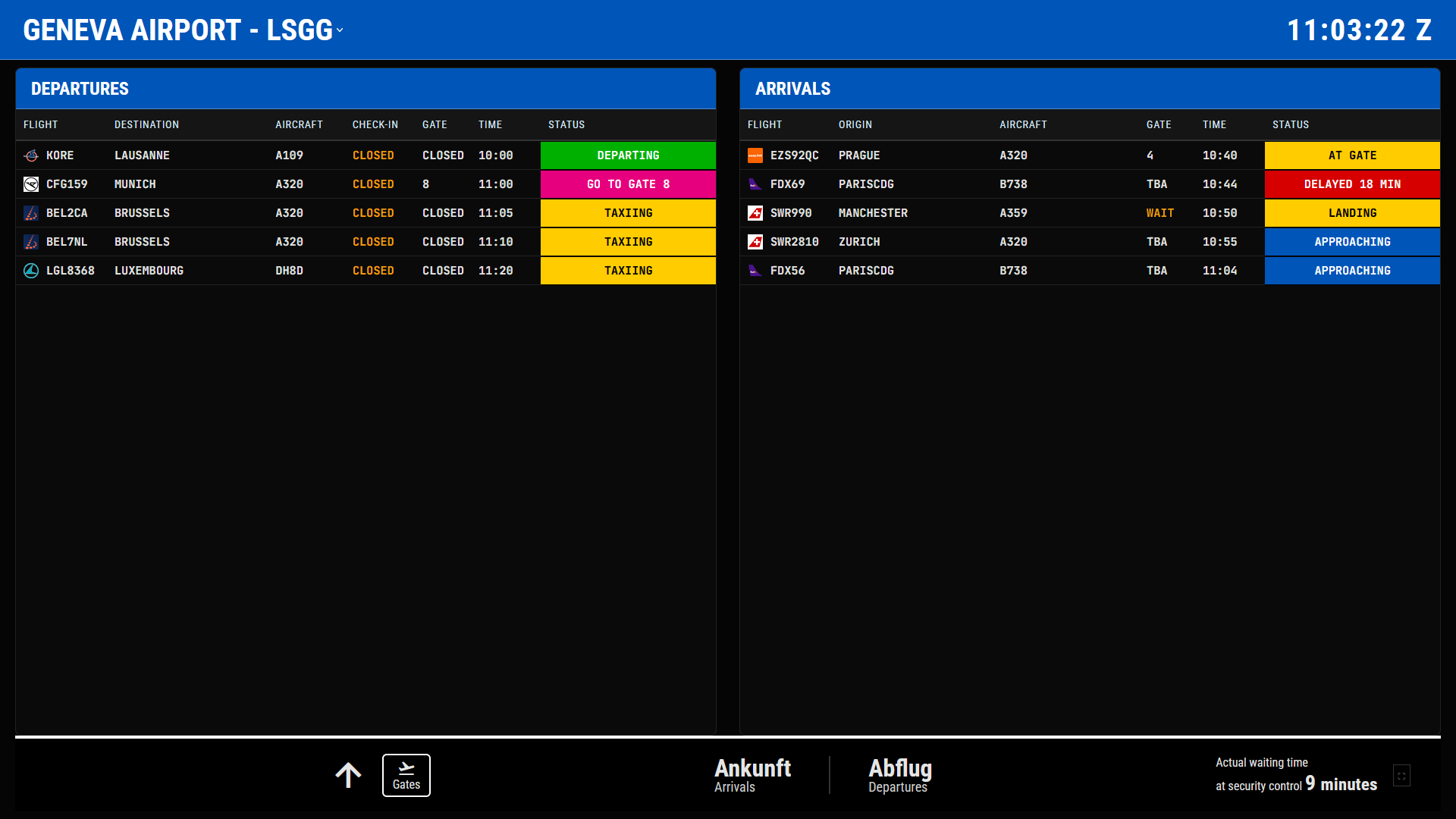Screen dimensions: 1456x819
Task: Switch to Abflug Departures tab
Action: [x=899, y=775]
